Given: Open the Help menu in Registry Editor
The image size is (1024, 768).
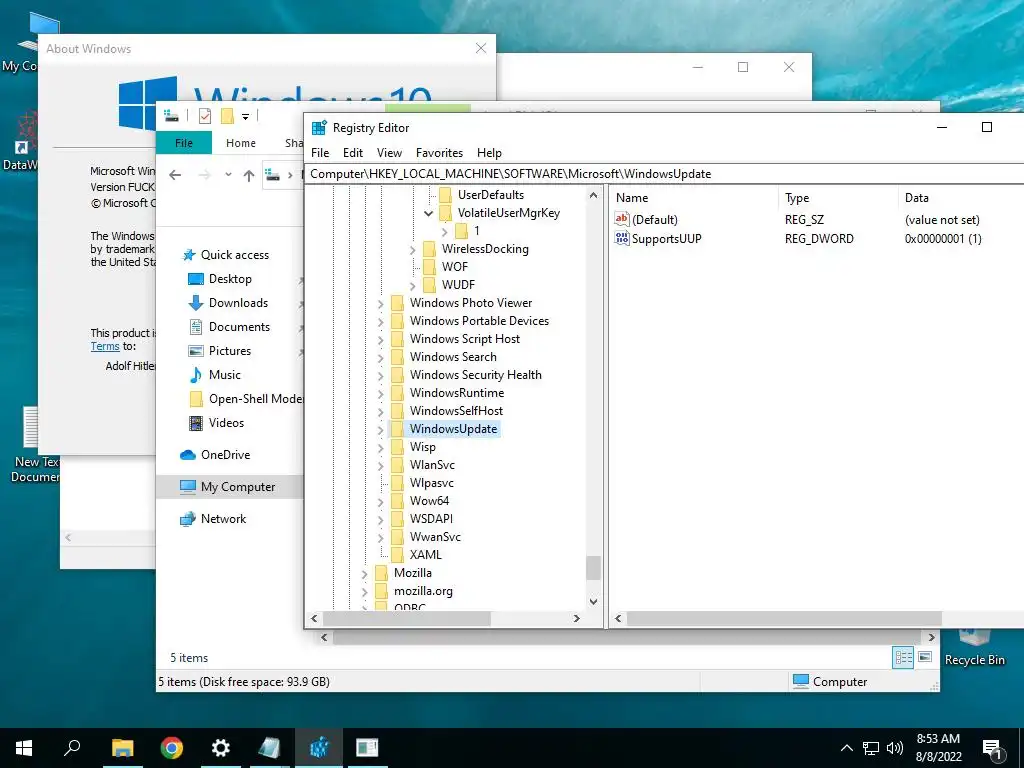Looking at the screenshot, I should (489, 153).
